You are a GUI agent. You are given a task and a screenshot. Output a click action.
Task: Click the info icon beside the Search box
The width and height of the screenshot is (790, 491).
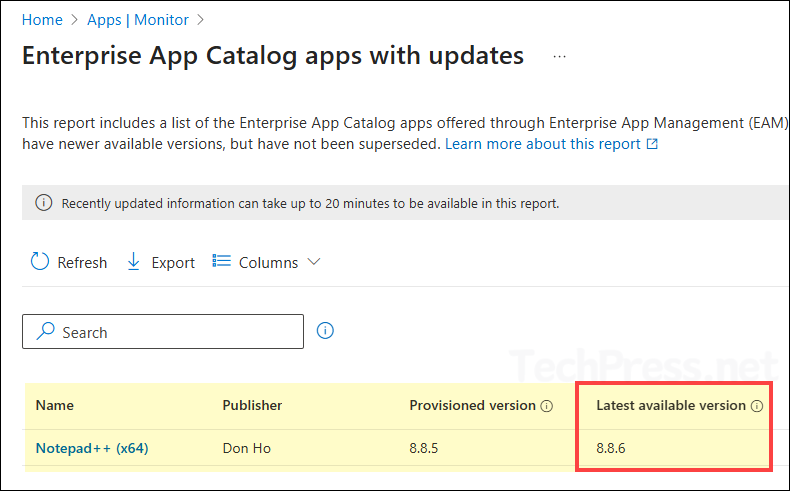tap(325, 330)
